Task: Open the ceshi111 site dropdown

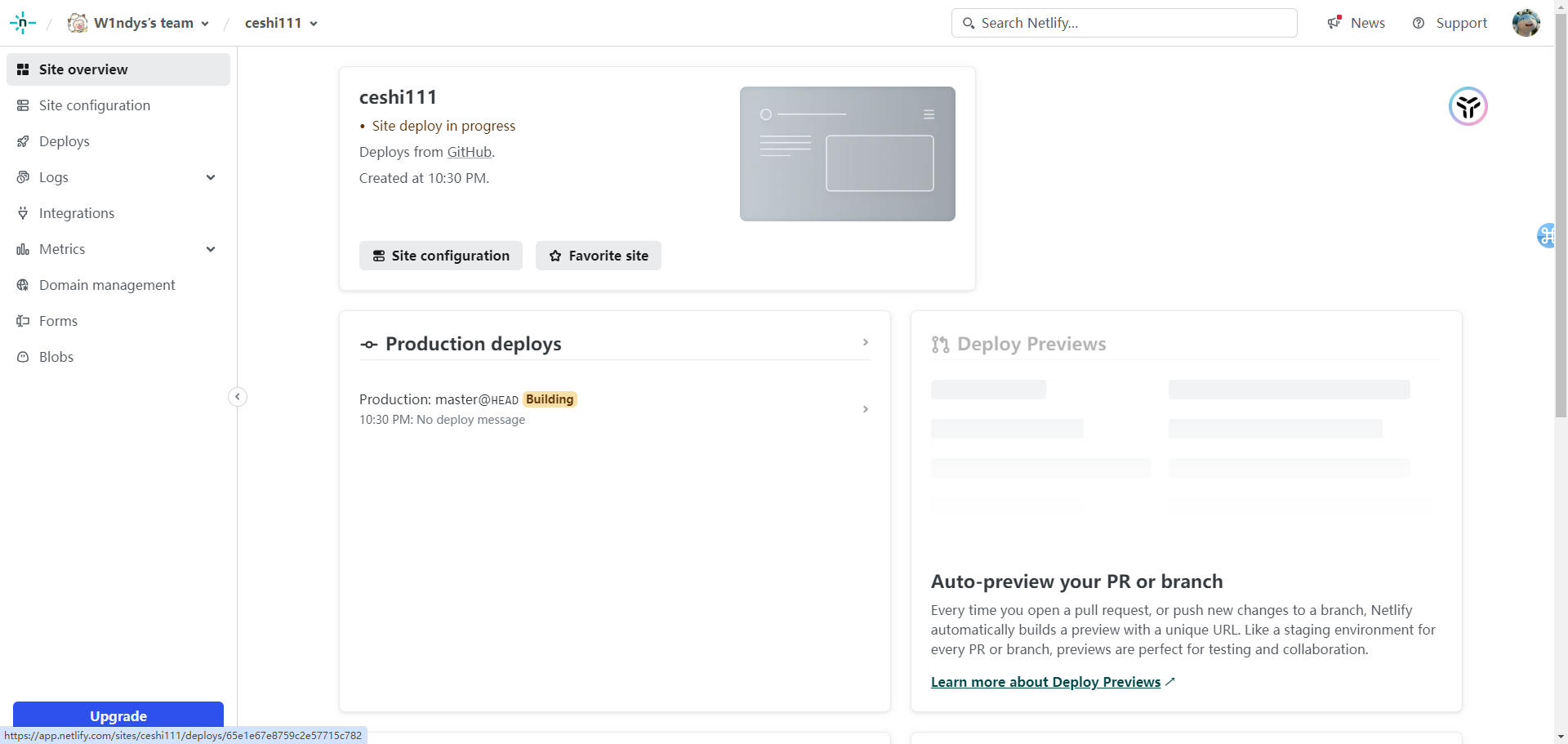Action: [x=281, y=23]
